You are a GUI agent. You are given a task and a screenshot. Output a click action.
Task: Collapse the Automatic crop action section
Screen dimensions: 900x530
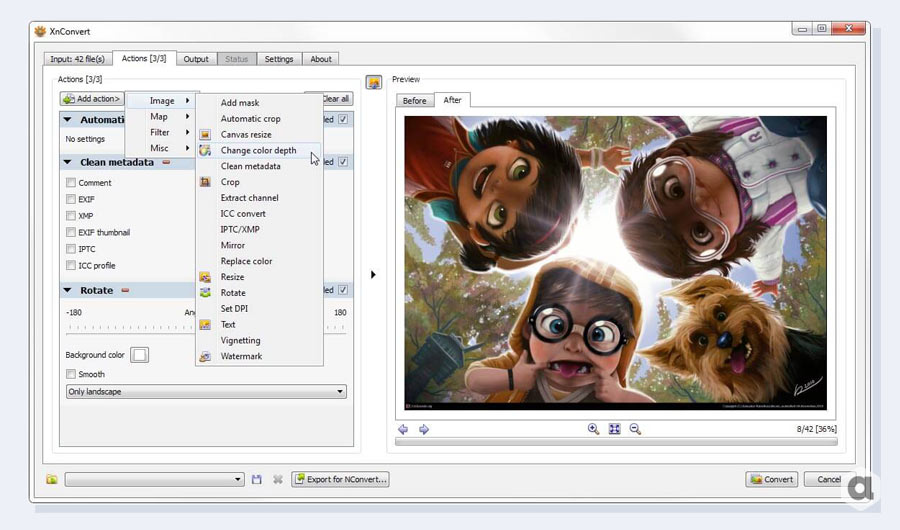click(x=68, y=119)
